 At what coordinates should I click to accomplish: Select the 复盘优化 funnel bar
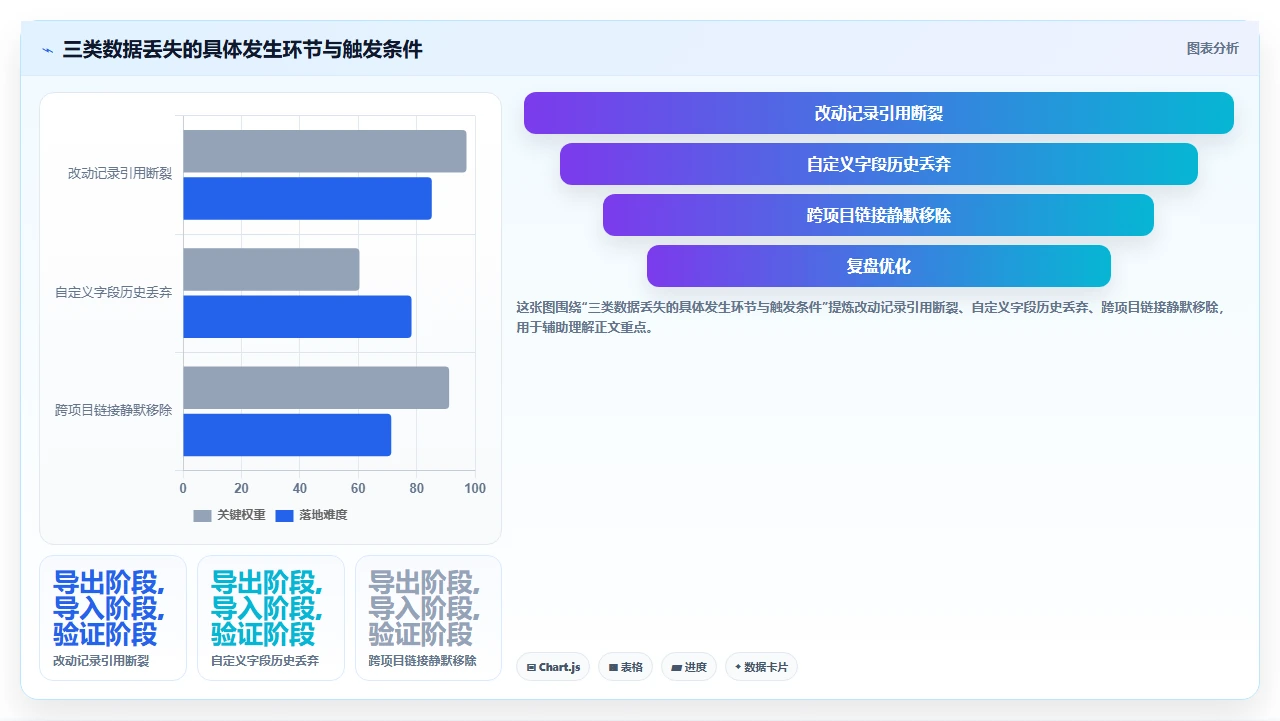[x=878, y=266]
